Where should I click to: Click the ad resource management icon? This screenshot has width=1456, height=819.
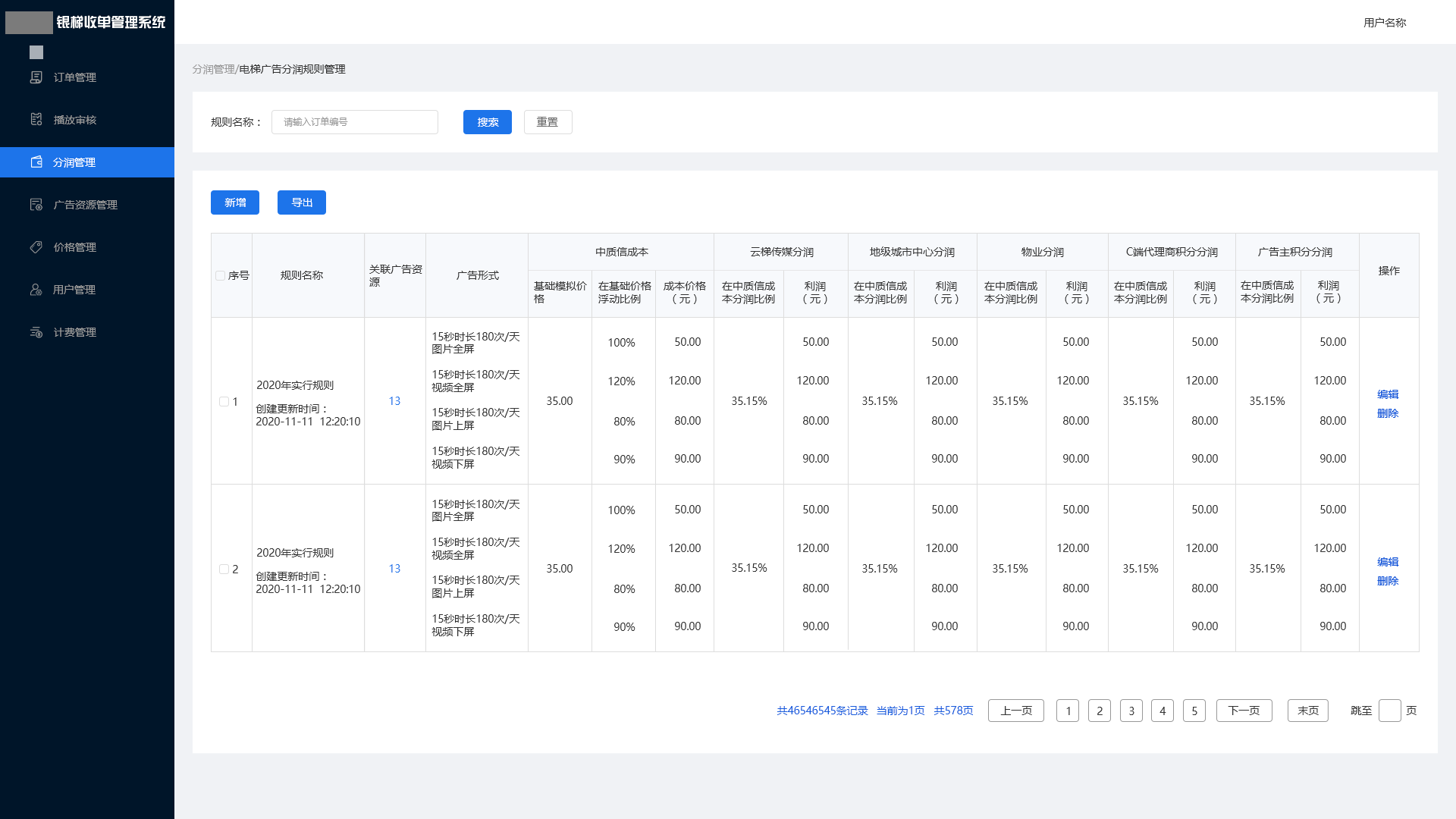(x=36, y=205)
